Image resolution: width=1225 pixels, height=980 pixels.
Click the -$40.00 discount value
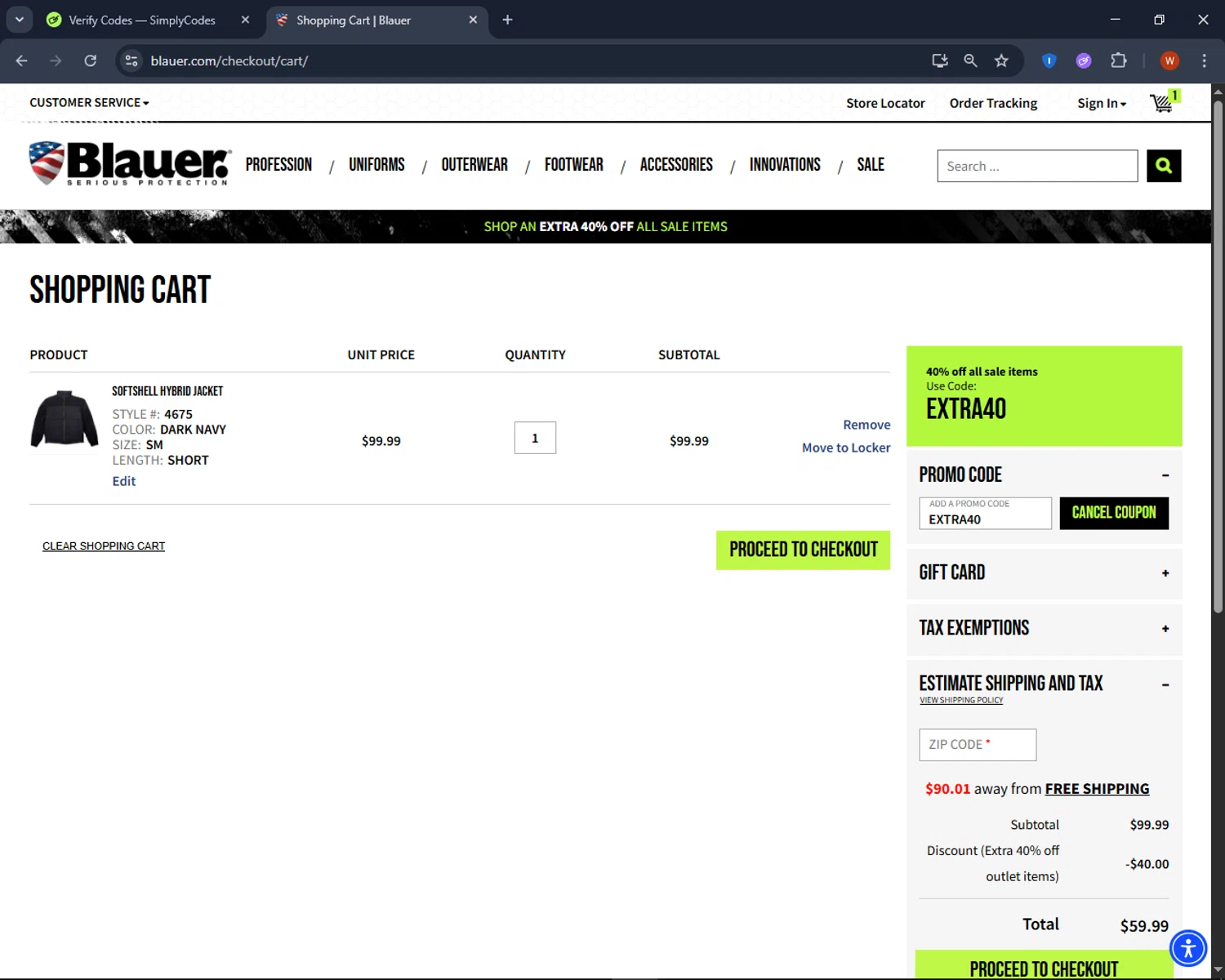(x=1147, y=864)
